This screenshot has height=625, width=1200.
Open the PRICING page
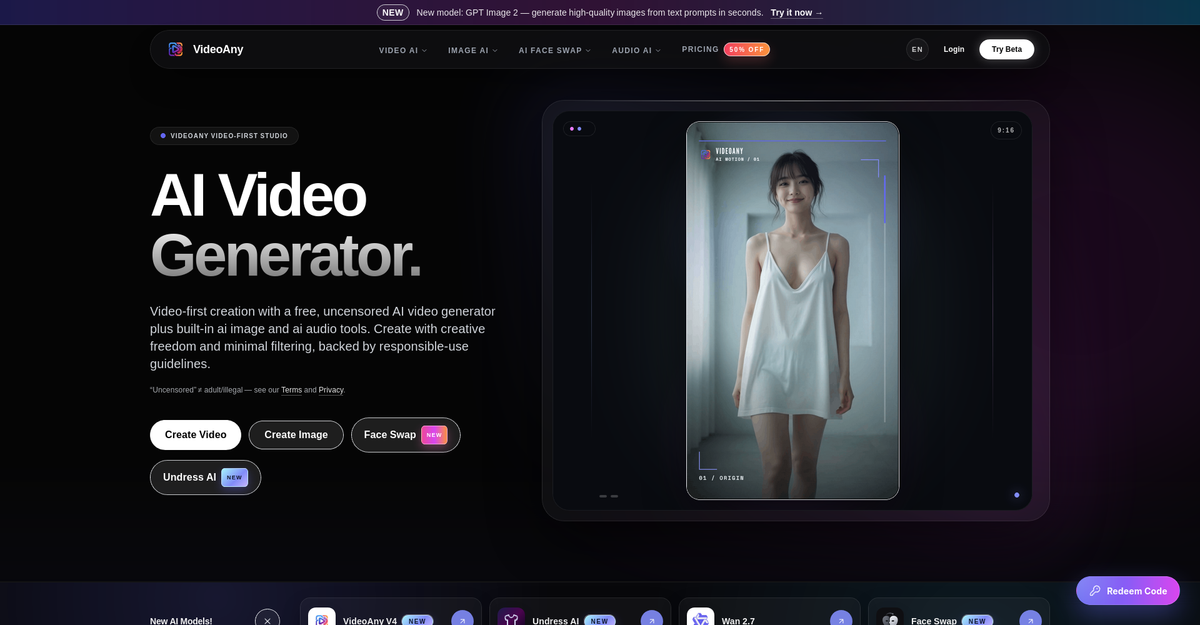[x=700, y=49]
